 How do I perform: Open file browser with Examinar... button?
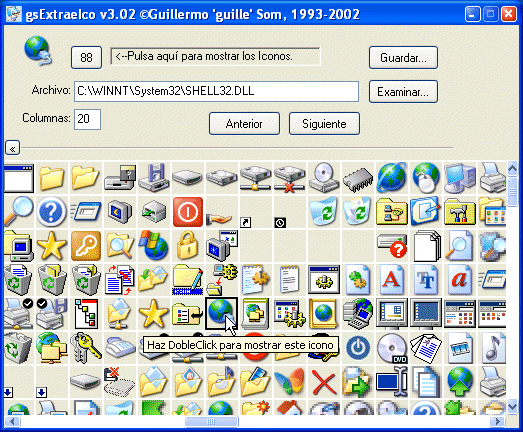pyautogui.click(x=403, y=91)
